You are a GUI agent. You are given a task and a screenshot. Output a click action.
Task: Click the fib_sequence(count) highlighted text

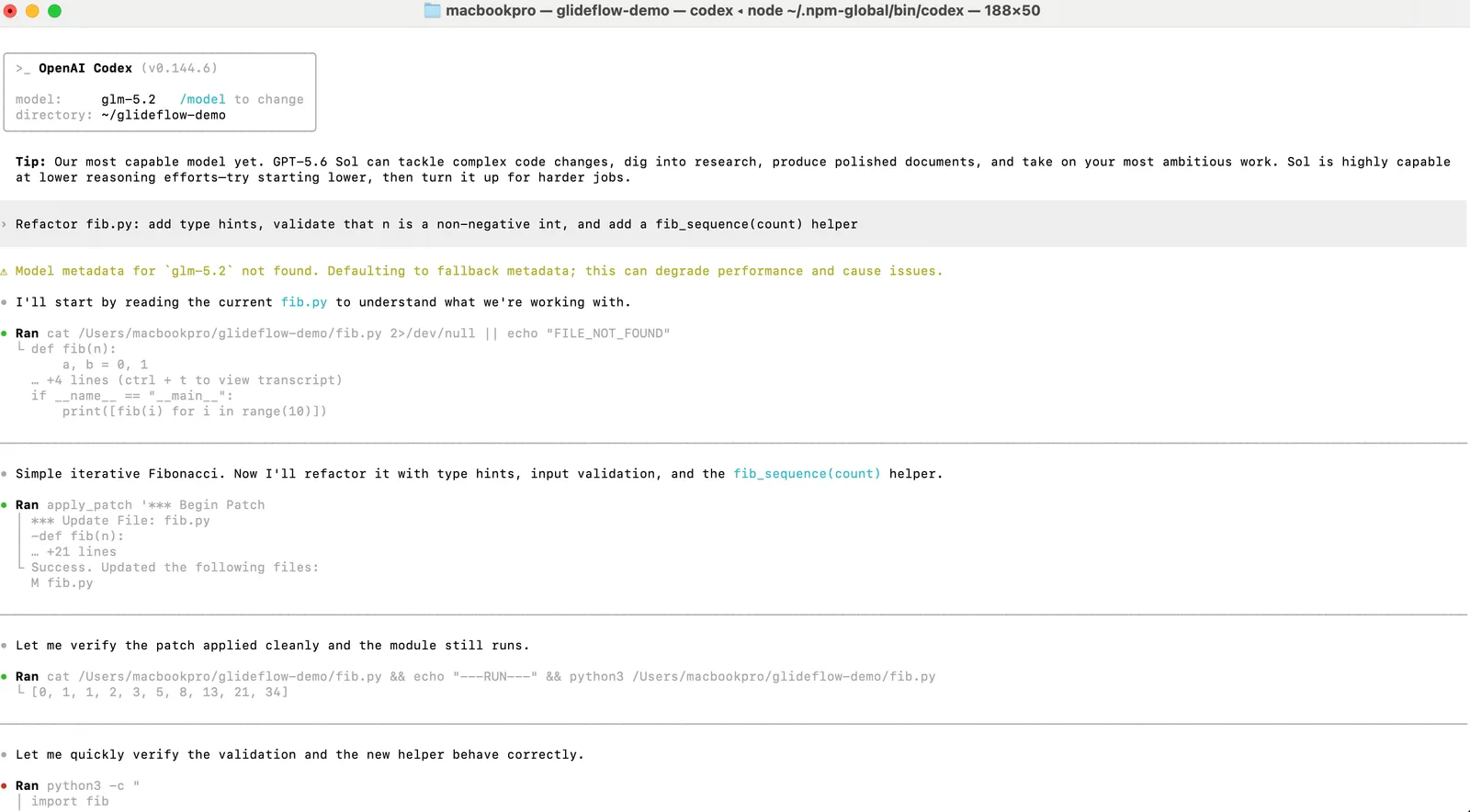pyautogui.click(x=807, y=474)
